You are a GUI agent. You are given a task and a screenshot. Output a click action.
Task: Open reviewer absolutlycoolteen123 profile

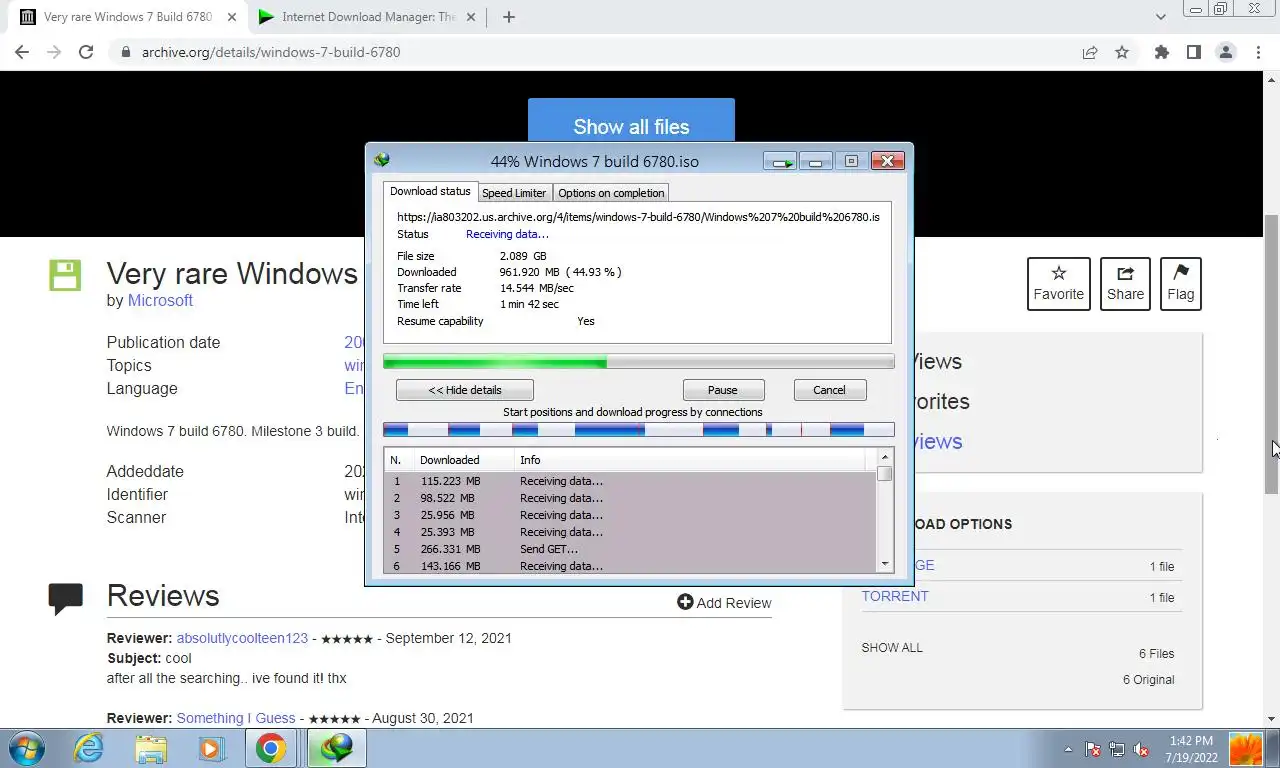(242, 638)
